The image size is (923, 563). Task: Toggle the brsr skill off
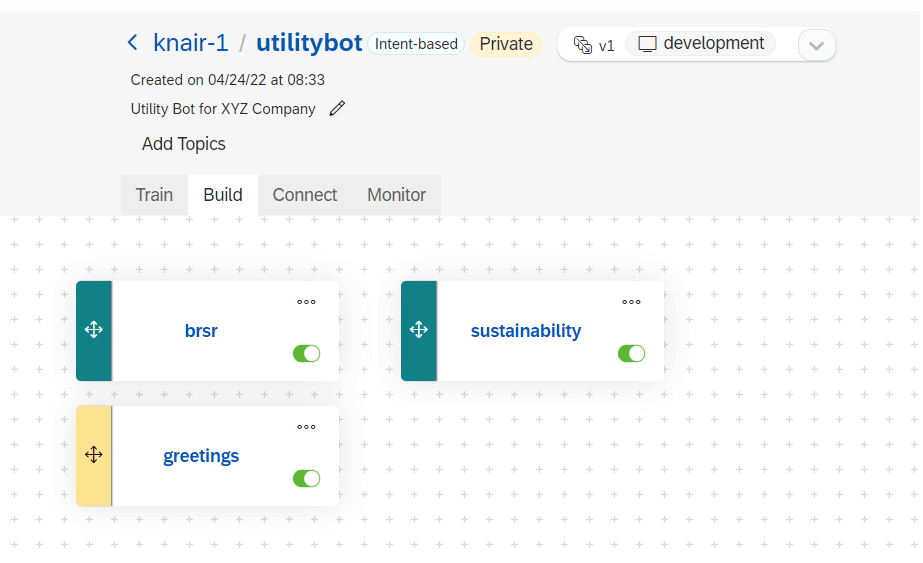(307, 353)
